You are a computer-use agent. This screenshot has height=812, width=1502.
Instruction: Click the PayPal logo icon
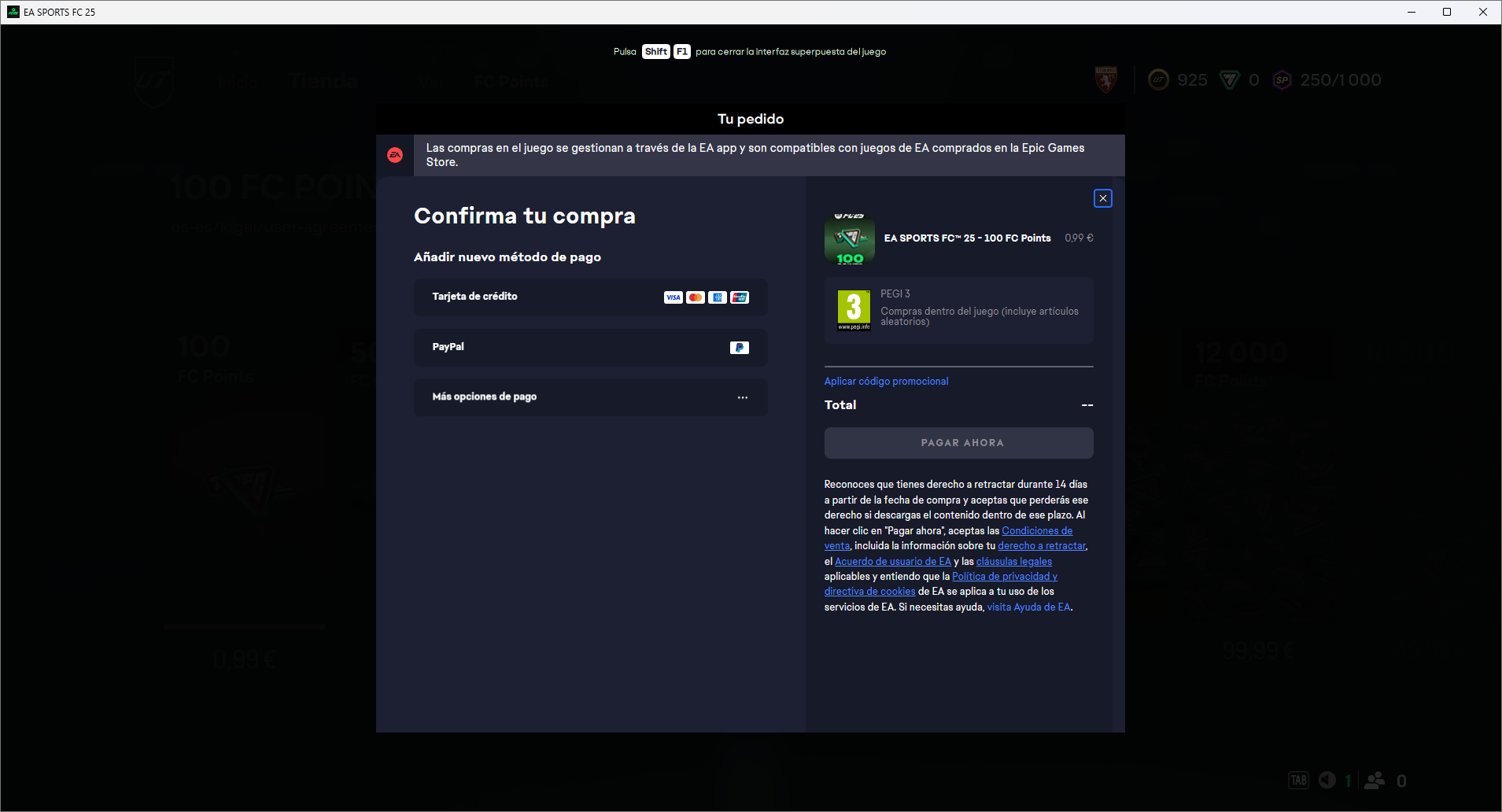(x=740, y=347)
